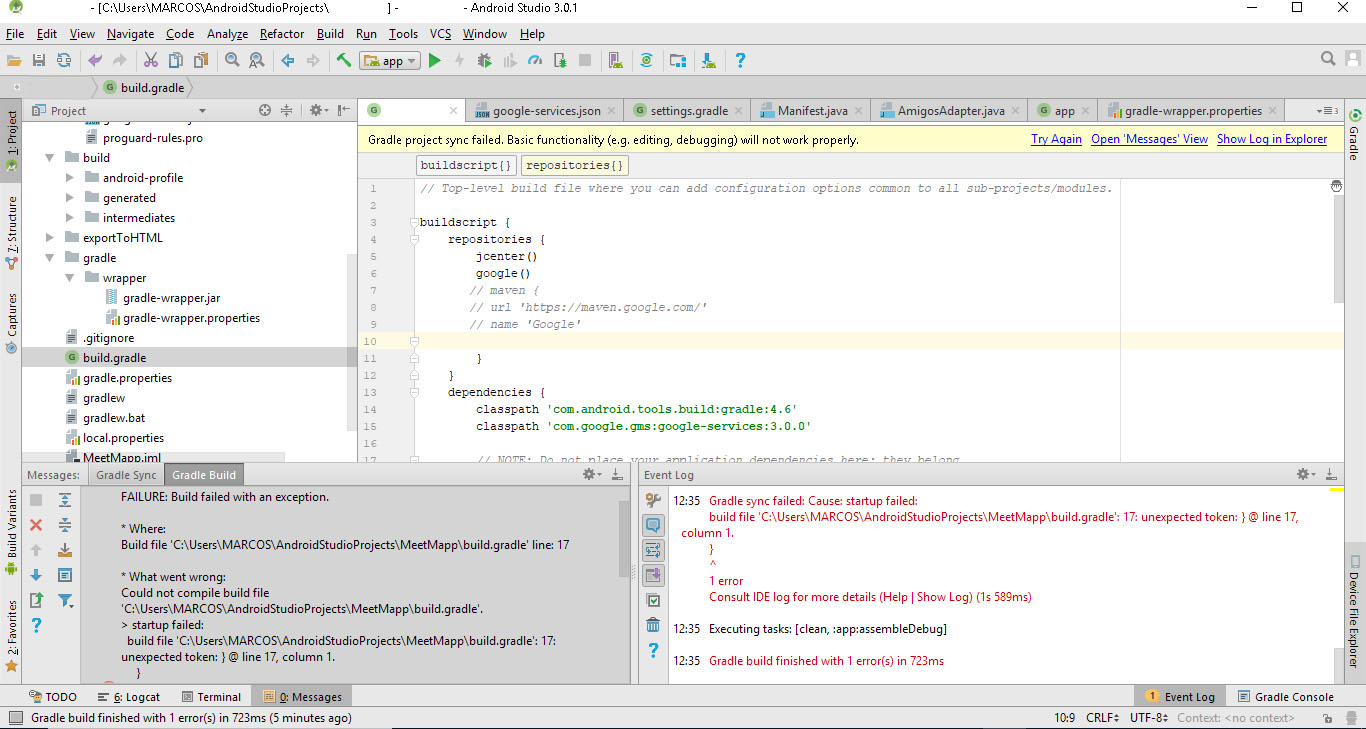Toggle Event Log balloon notifications icon
This screenshot has width=1366, height=729.
pos(653,525)
